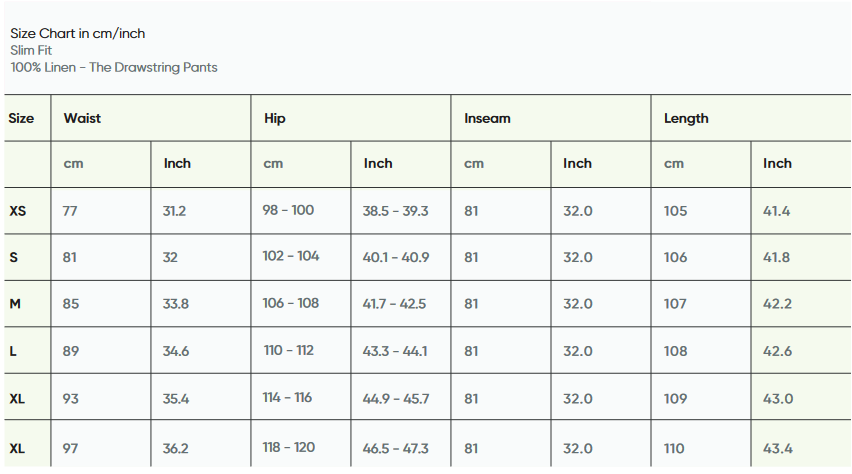Screen dimensions: 852x474
Task: Click the hip range 118 - 120 cell
Action: (288, 447)
